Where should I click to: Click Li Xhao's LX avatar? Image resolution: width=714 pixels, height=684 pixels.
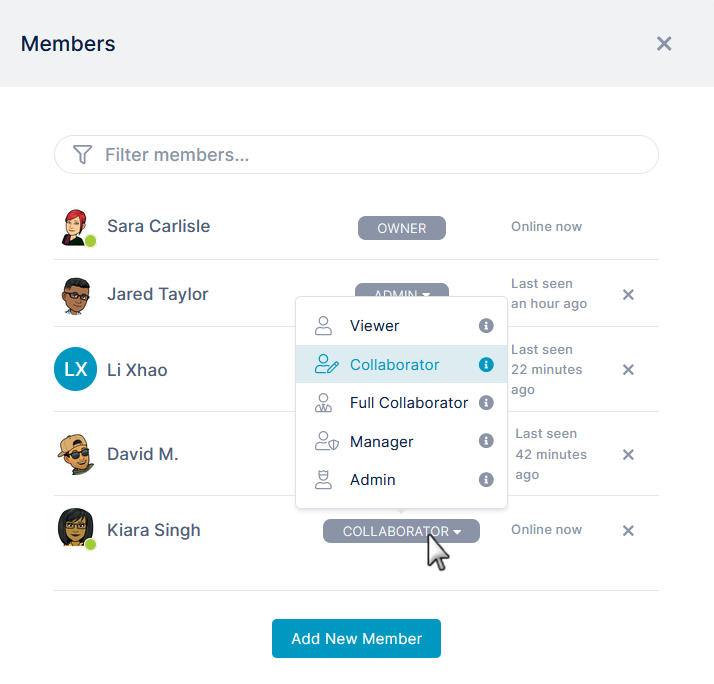[x=75, y=369]
